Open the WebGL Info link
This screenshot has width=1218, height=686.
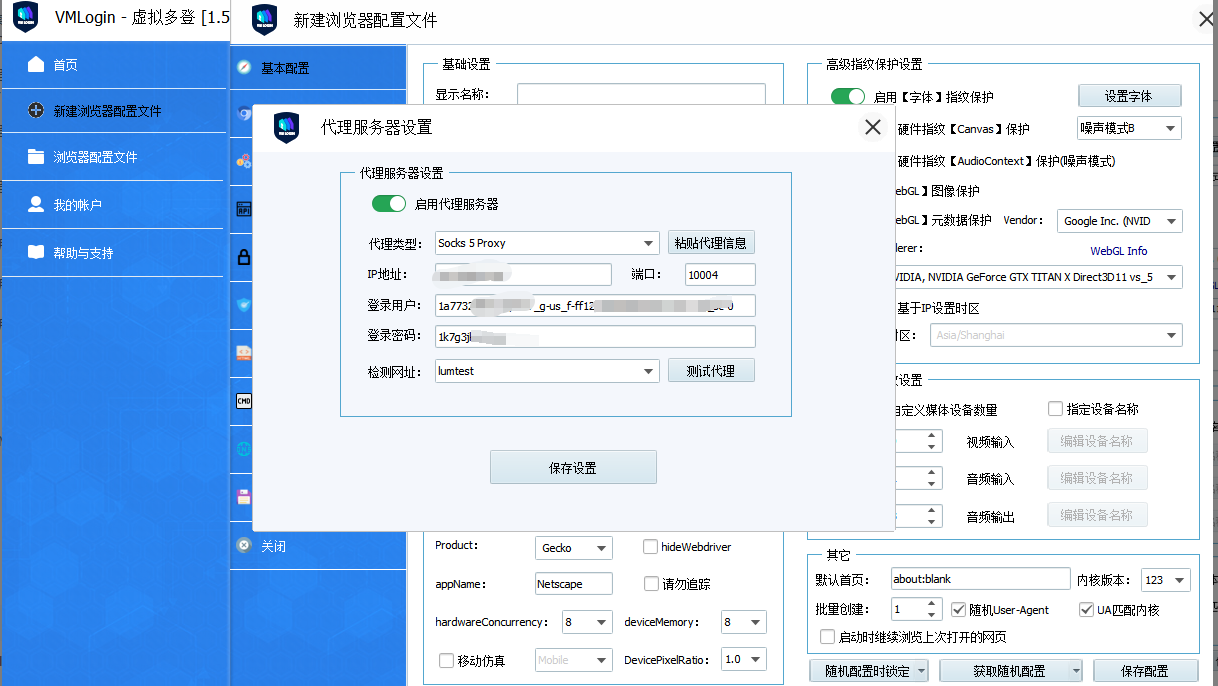1118,251
